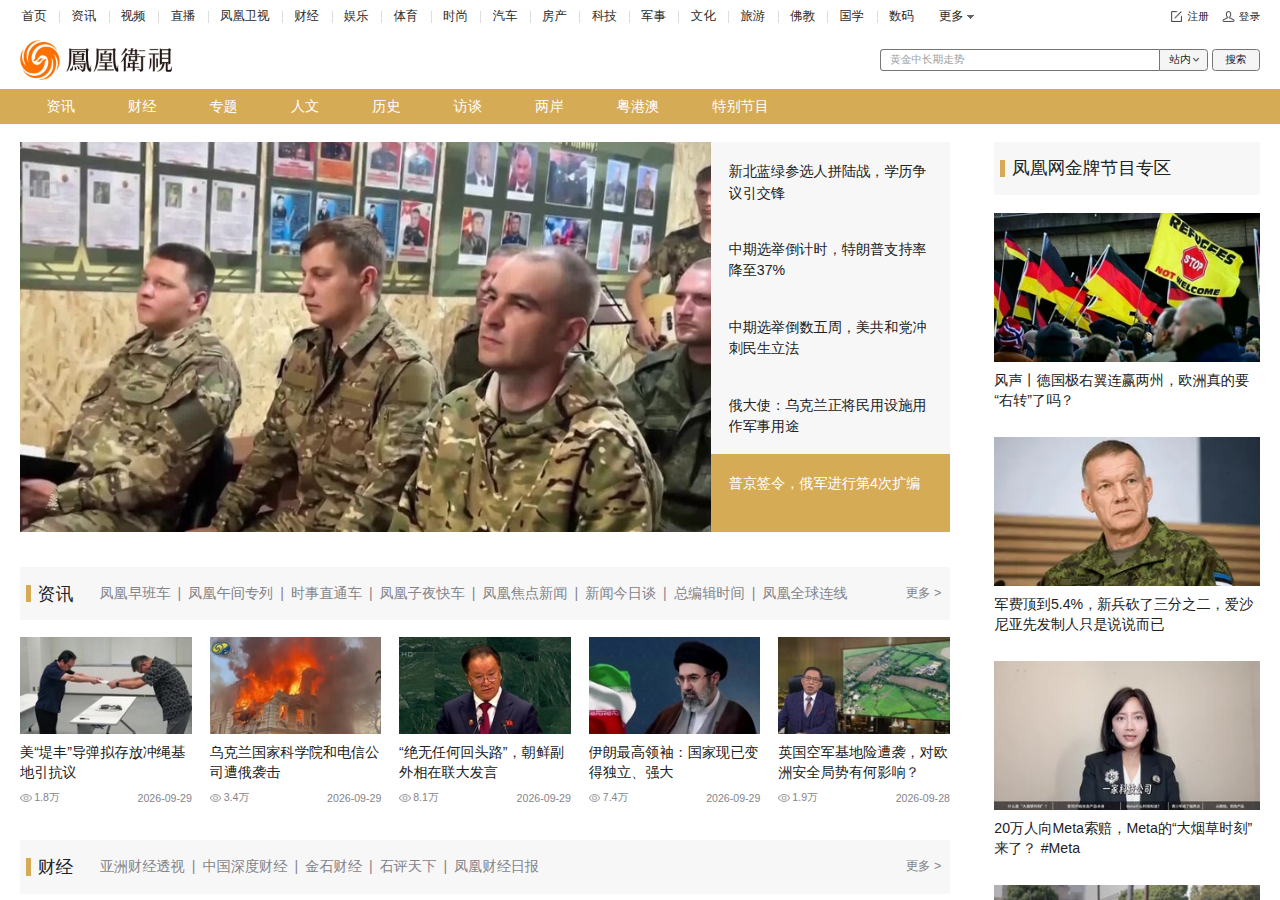Open article 伊朗最高领袖：国家现已变得独立
The width and height of the screenshot is (1280, 900).
[x=674, y=762]
